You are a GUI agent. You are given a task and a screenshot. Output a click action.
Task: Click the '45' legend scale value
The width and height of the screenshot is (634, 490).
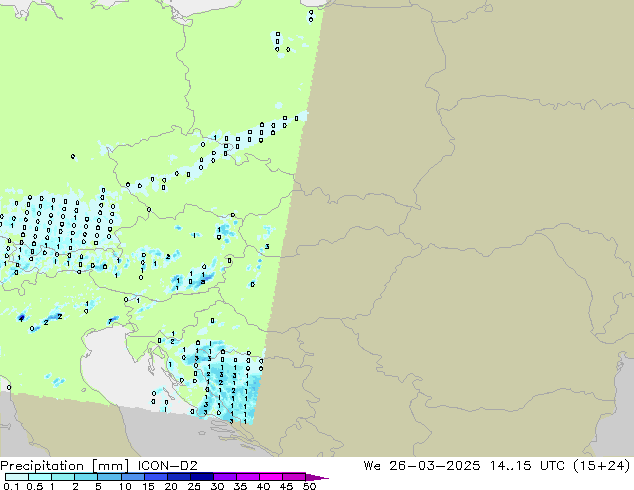[286, 486]
